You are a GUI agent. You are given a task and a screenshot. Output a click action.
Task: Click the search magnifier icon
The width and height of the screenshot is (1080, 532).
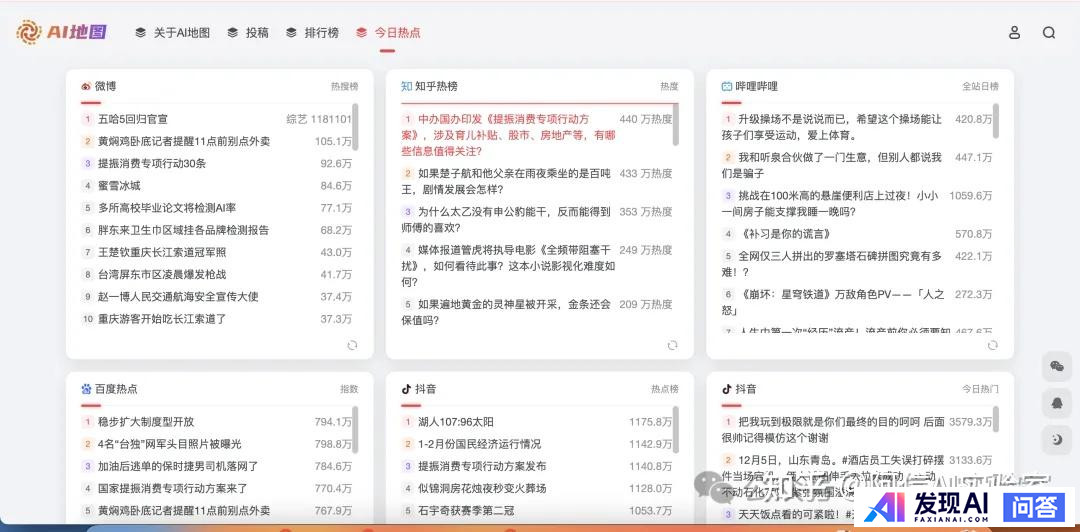(x=1048, y=32)
